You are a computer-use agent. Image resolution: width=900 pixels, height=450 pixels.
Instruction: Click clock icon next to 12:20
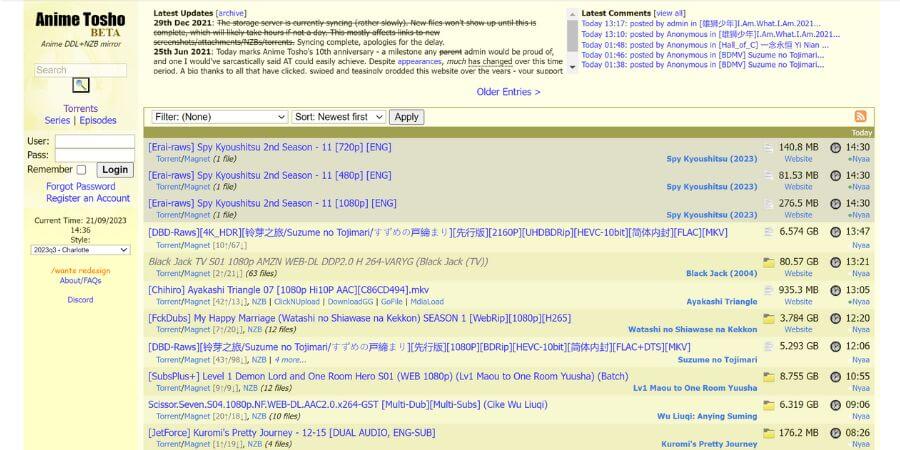835,320
